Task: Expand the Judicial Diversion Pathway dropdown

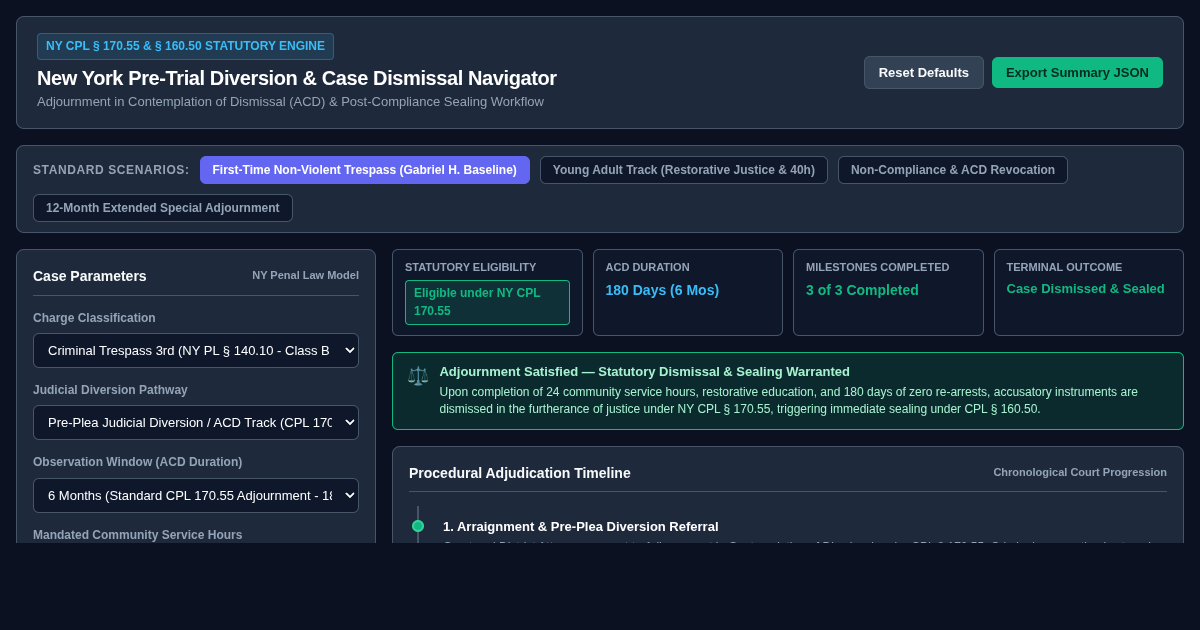Action: pyautogui.click(x=196, y=422)
